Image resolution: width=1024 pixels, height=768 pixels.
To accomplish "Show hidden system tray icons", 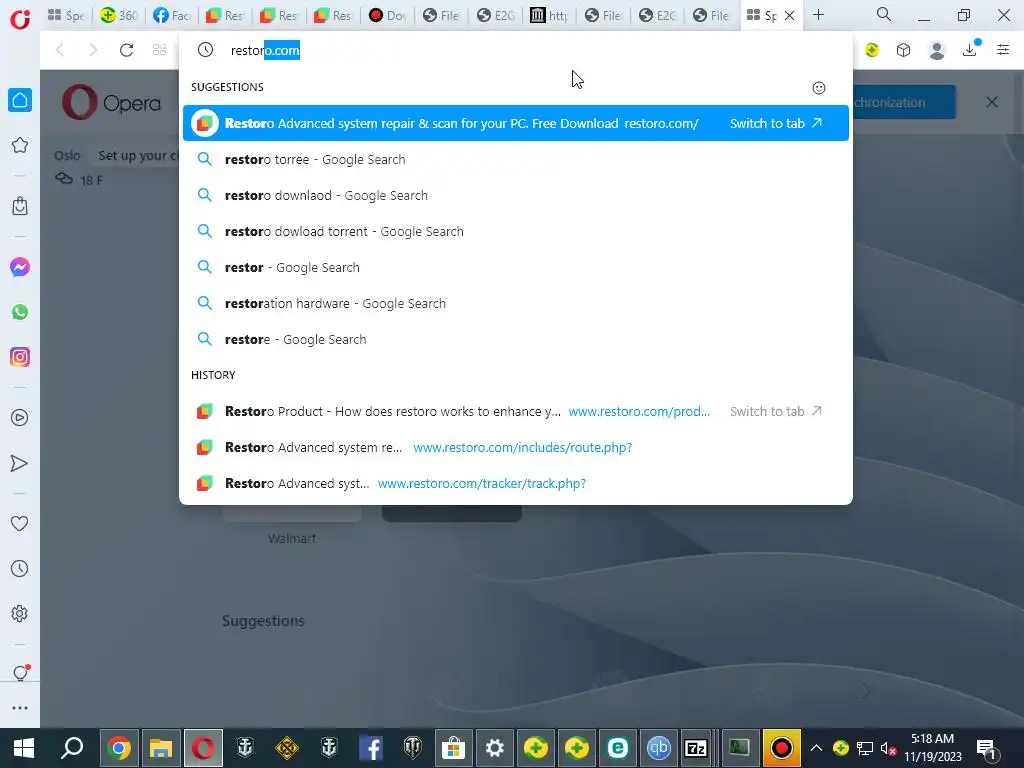I will point(816,748).
